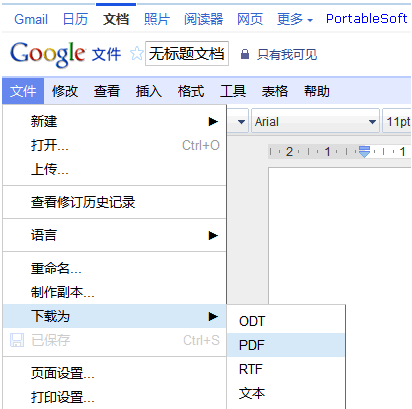Image resolution: width=412 pixels, height=409 pixels.
Task: Click the floppy disk icon next to 已保存
Action: pyautogui.click(x=17, y=340)
